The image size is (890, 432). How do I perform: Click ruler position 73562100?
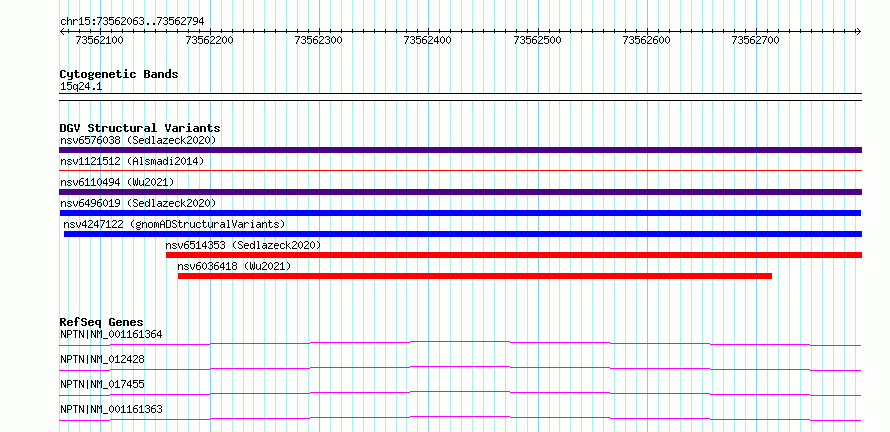click(x=99, y=40)
